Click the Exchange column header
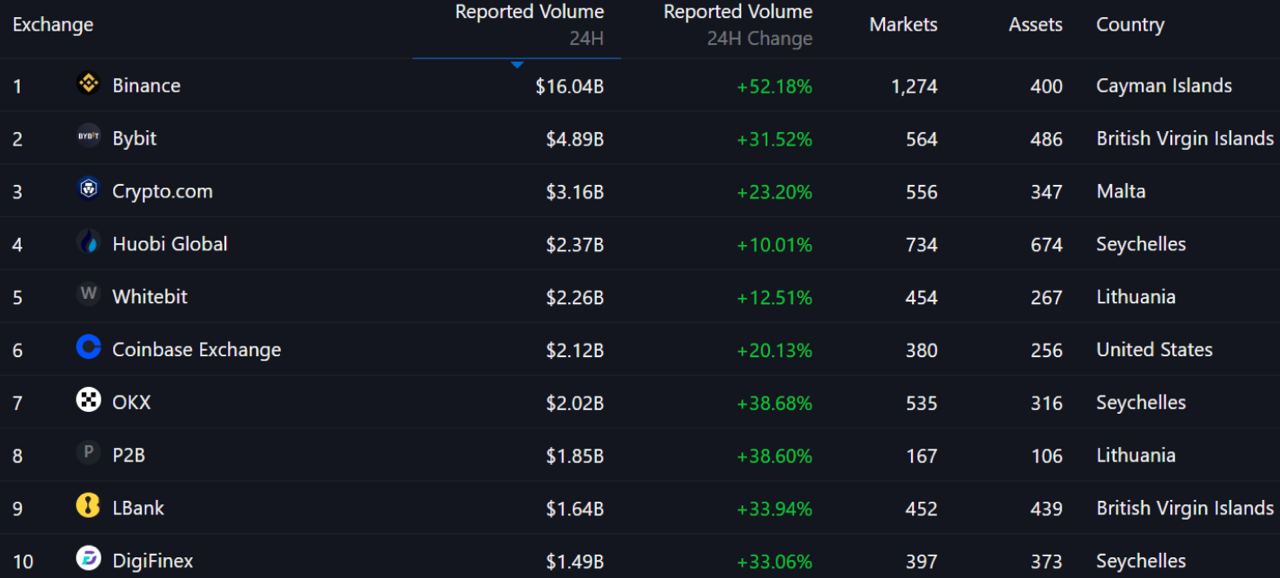The height and width of the screenshot is (578, 1280). 53,25
